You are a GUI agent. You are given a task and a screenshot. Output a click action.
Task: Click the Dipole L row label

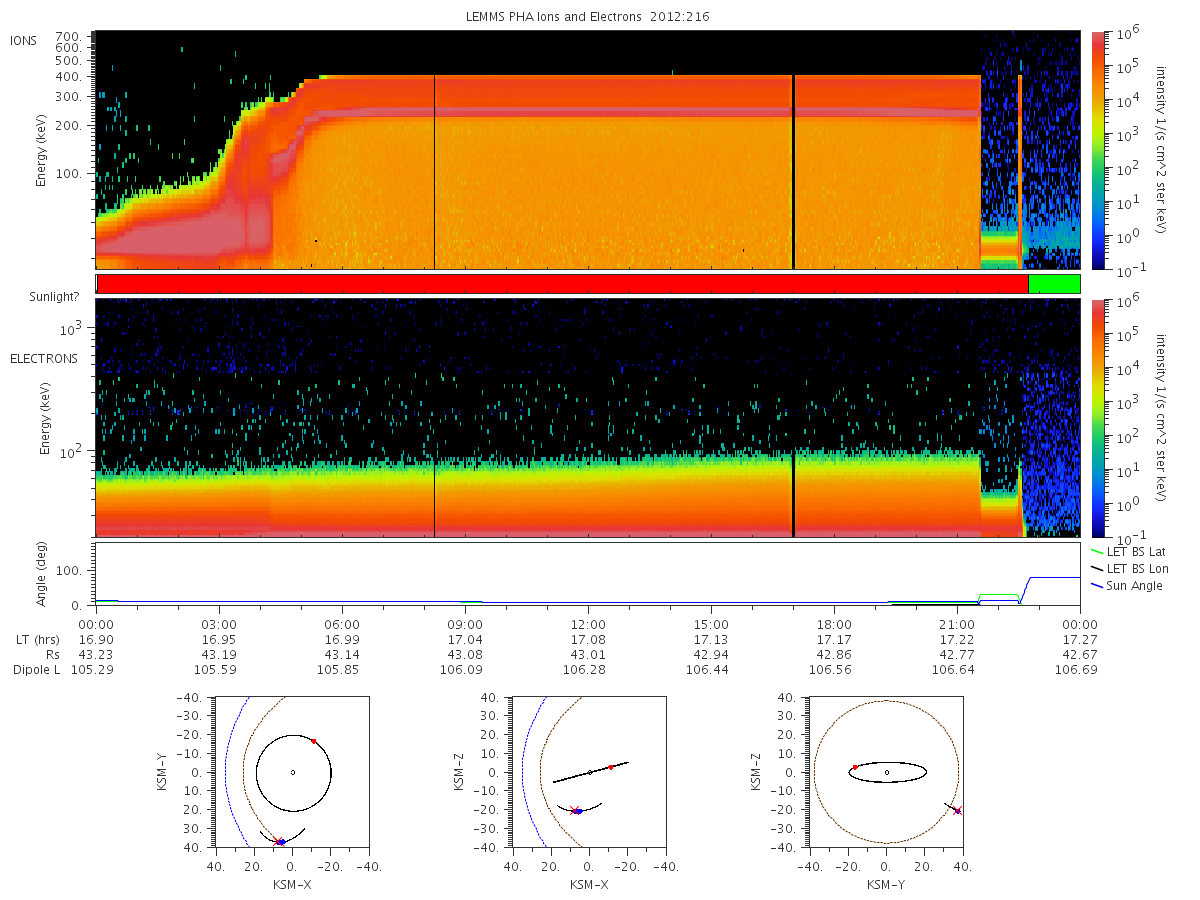pyautogui.click(x=36, y=670)
